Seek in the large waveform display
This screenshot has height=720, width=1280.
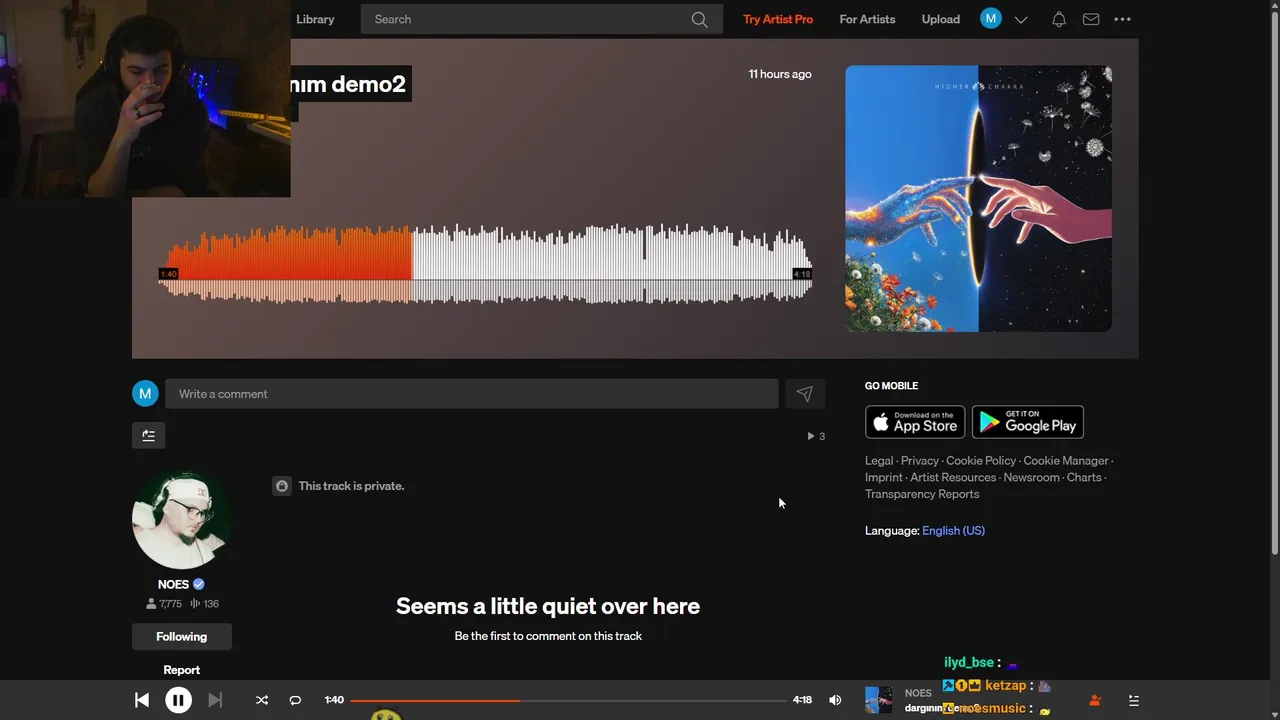click(485, 265)
